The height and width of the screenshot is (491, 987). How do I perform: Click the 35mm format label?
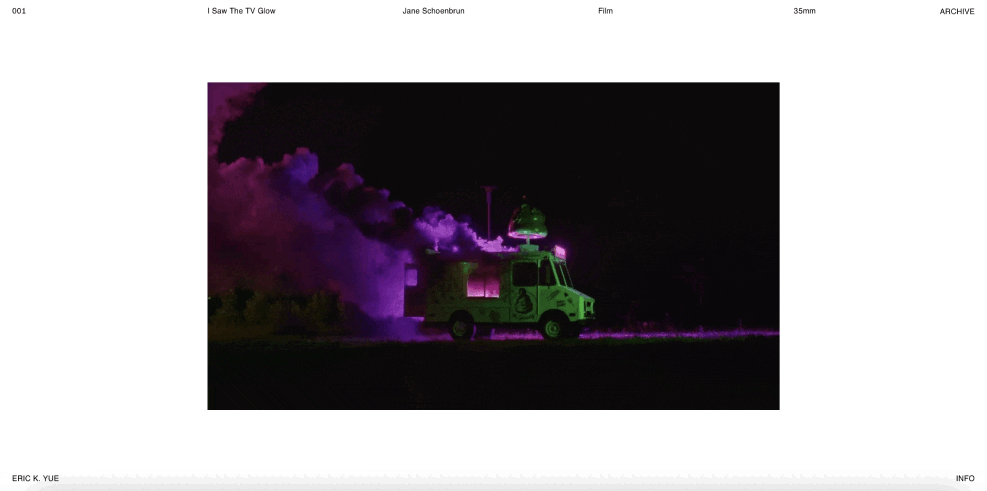(x=804, y=11)
